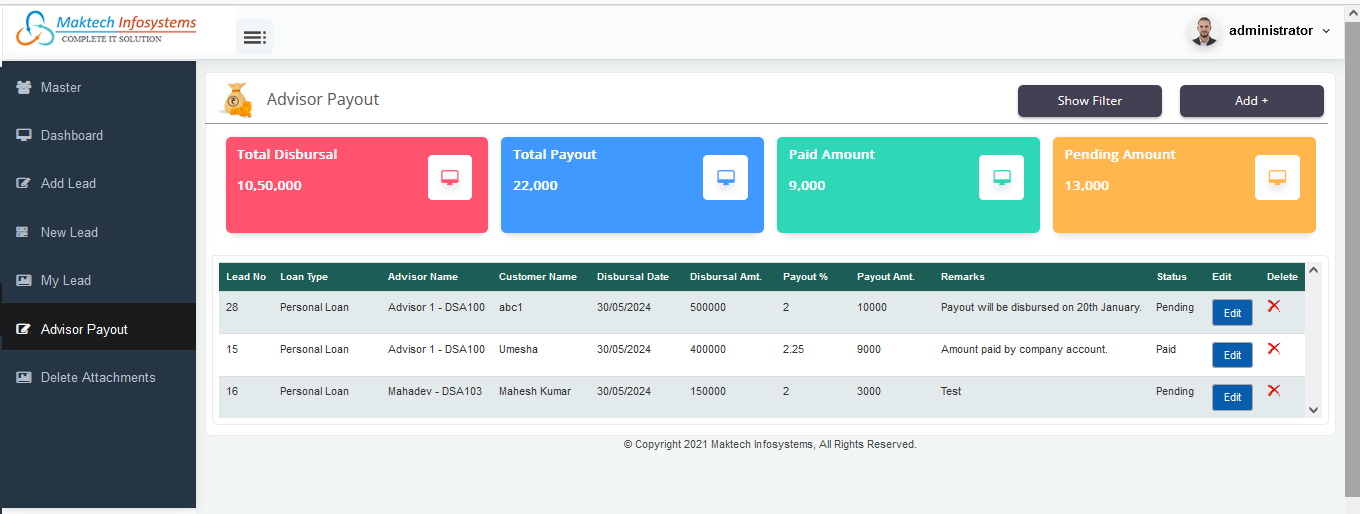
Task: Open the administrator account dropdown
Action: coord(1279,31)
